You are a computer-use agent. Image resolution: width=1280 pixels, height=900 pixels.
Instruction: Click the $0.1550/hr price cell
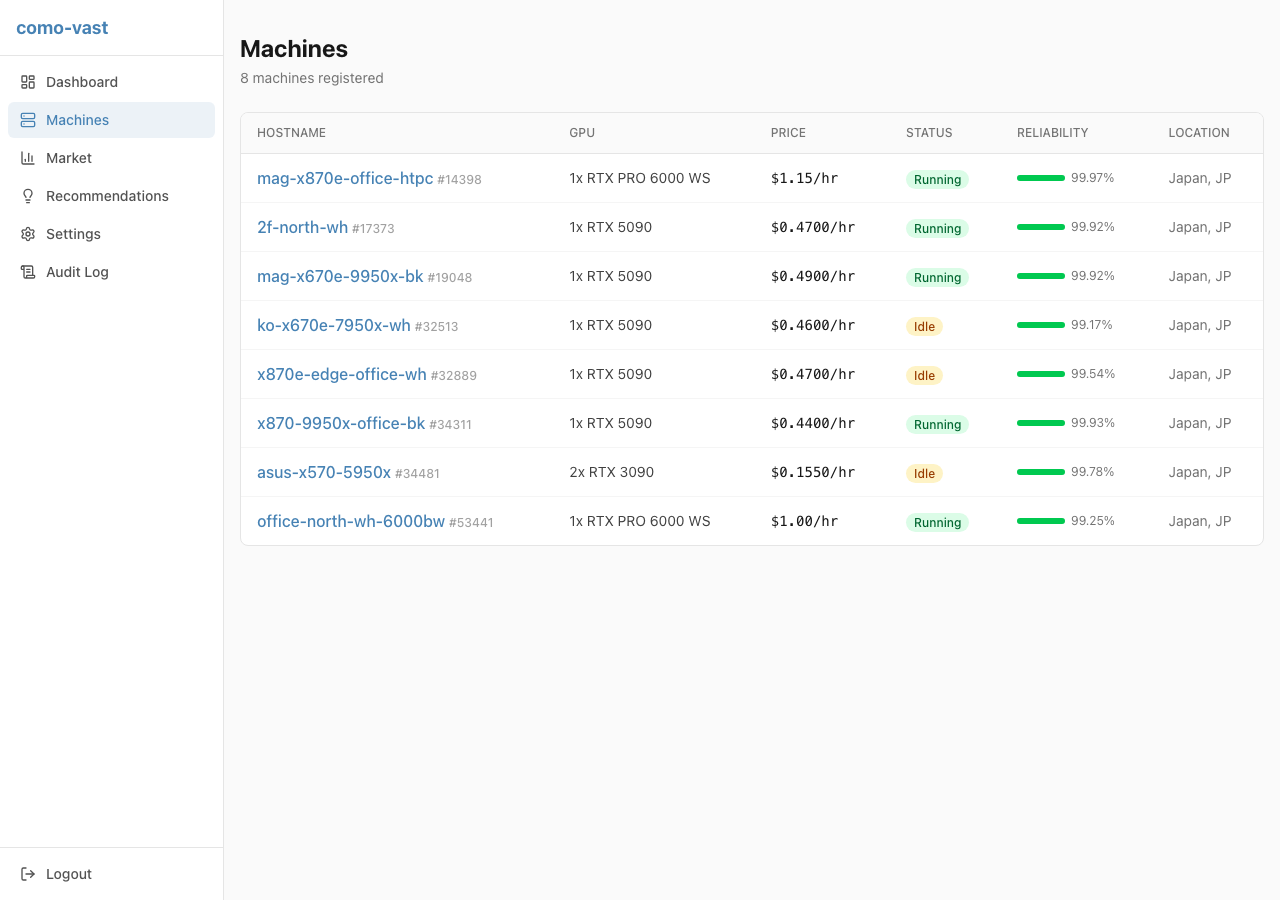(x=813, y=472)
